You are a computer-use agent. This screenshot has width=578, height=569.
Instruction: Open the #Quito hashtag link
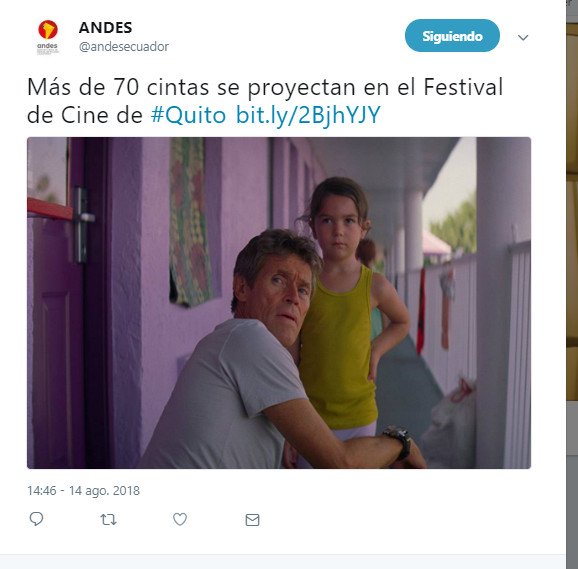pos(188,115)
